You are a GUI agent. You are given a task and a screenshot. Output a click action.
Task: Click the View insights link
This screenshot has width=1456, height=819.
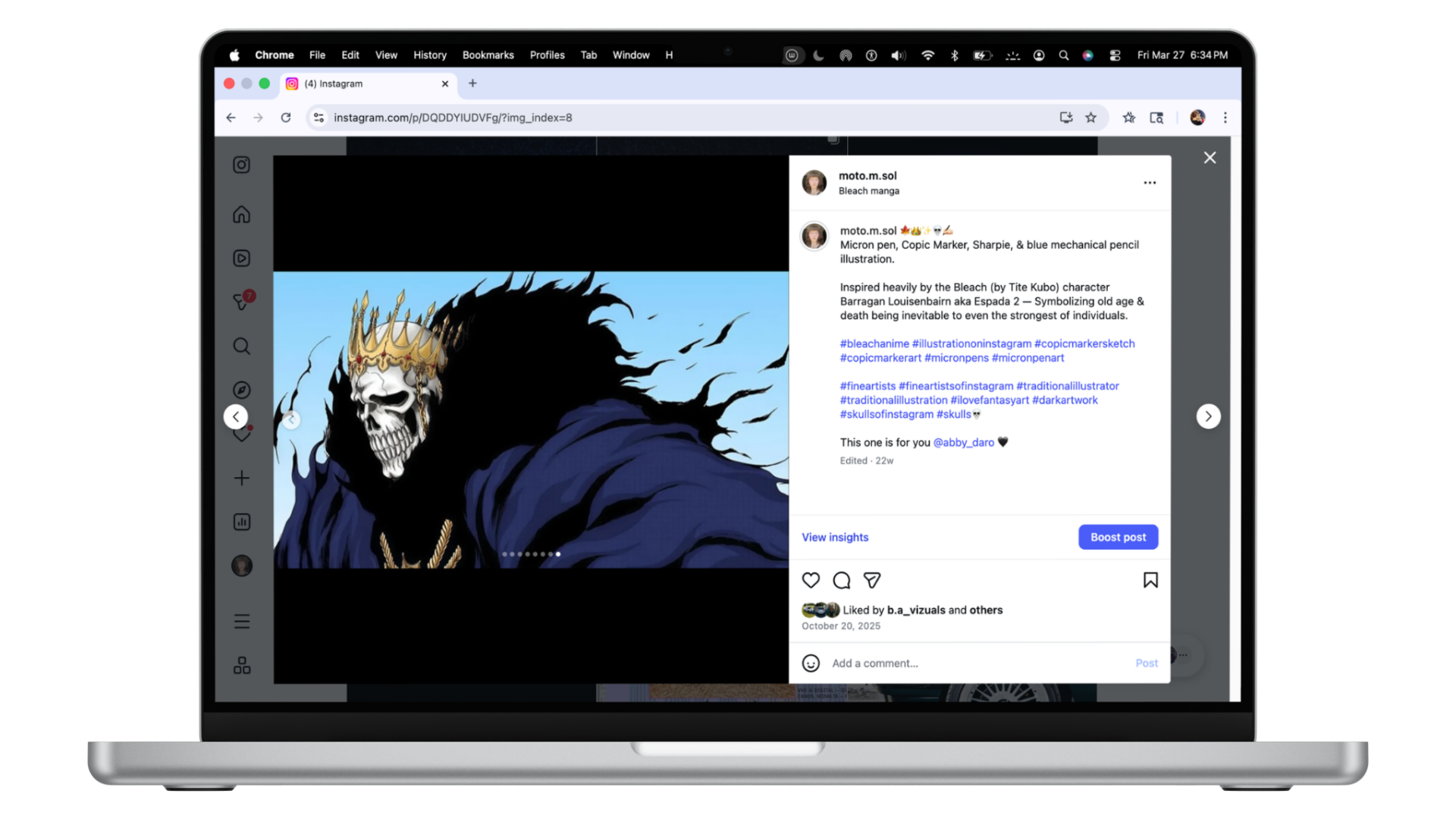click(x=835, y=537)
